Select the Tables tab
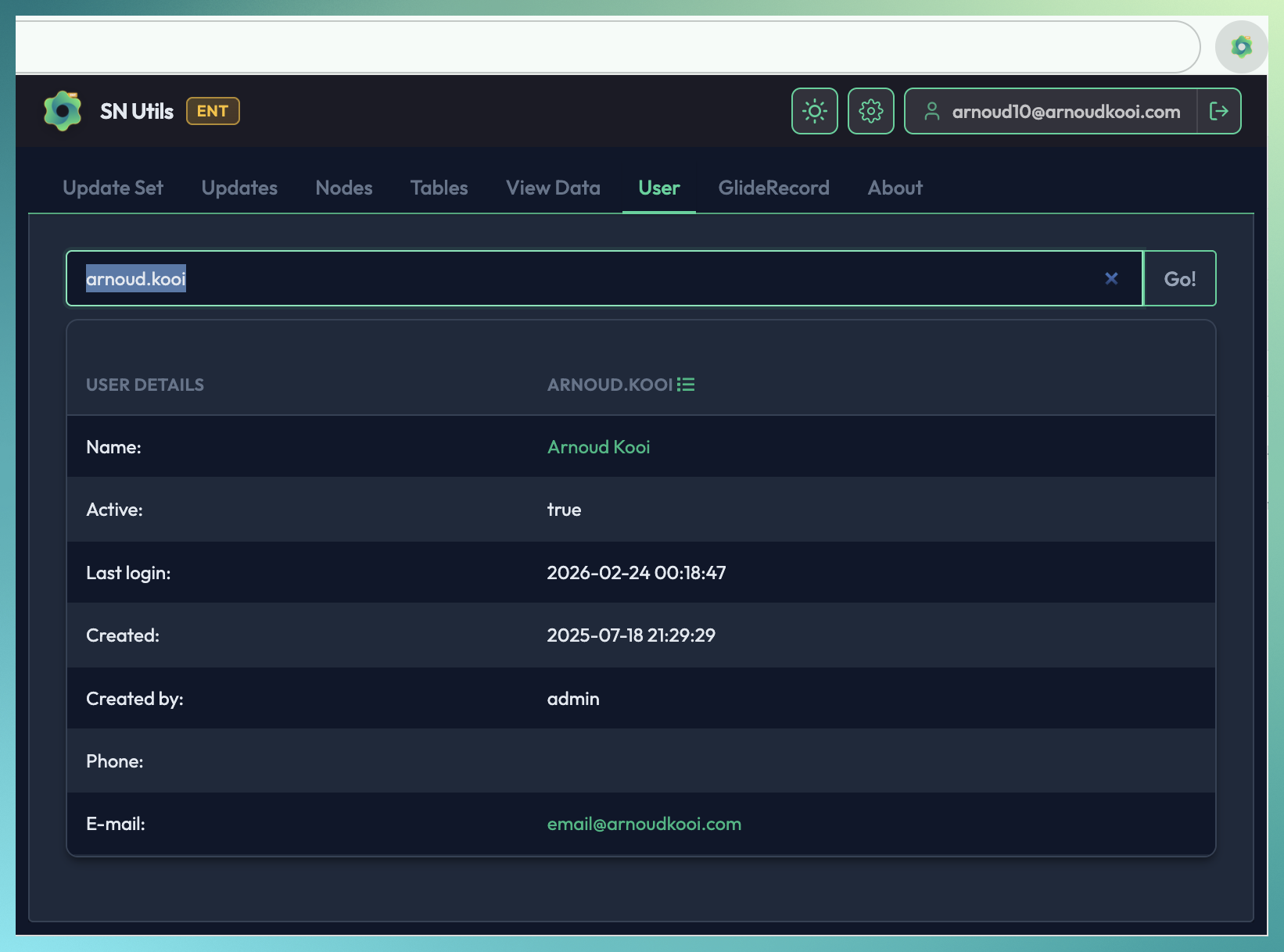This screenshot has height=952, width=1284. 439,188
